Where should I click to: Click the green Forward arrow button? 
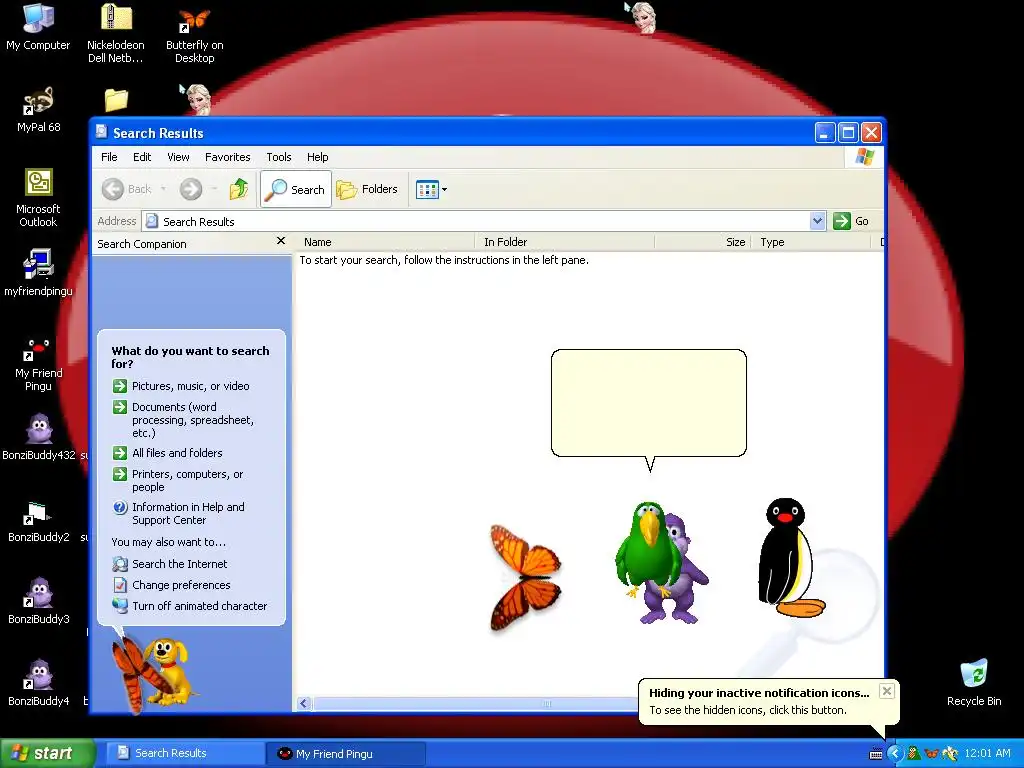(x=191, y=189)
